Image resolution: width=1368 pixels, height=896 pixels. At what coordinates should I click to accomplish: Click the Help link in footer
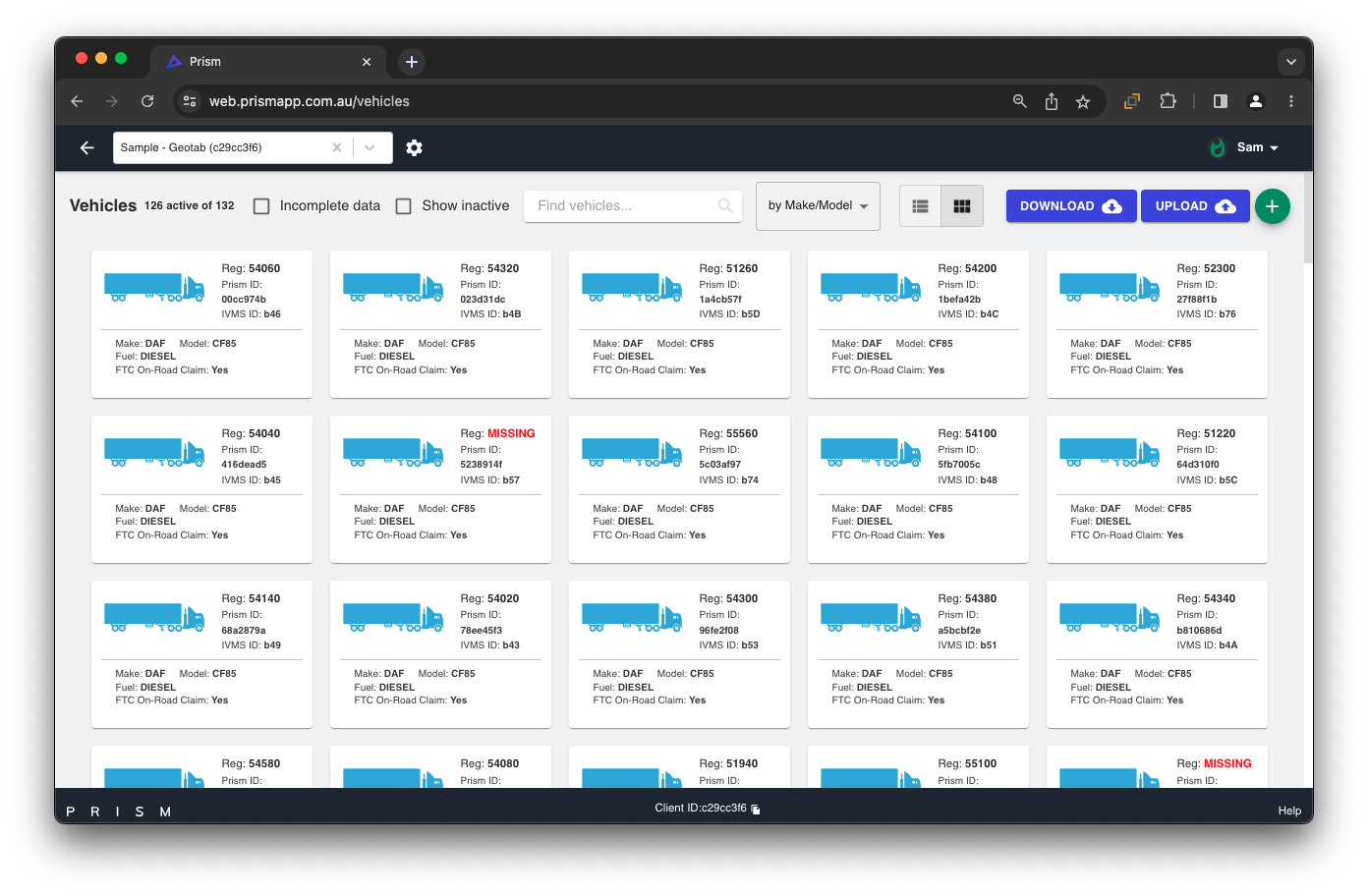1289,811
